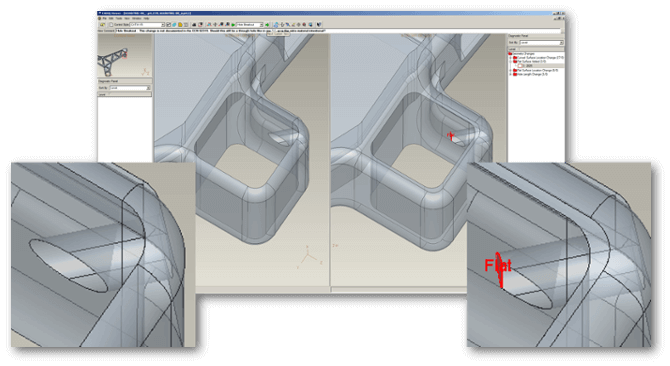670x366 pixels.
Task: Click the first icon on the toolbar
Action: (103, 24)
